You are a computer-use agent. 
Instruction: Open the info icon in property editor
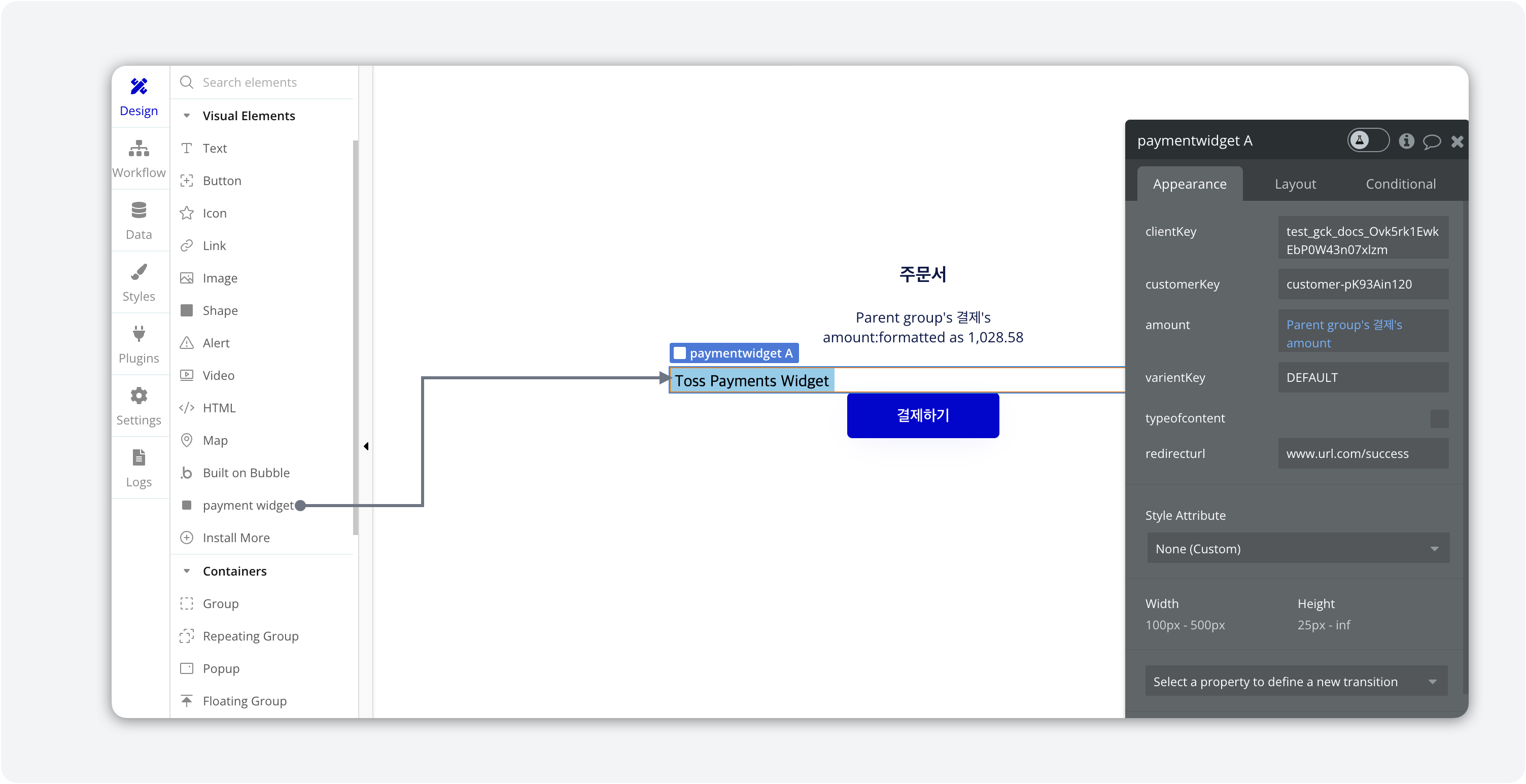click(x=1406, y=141)
